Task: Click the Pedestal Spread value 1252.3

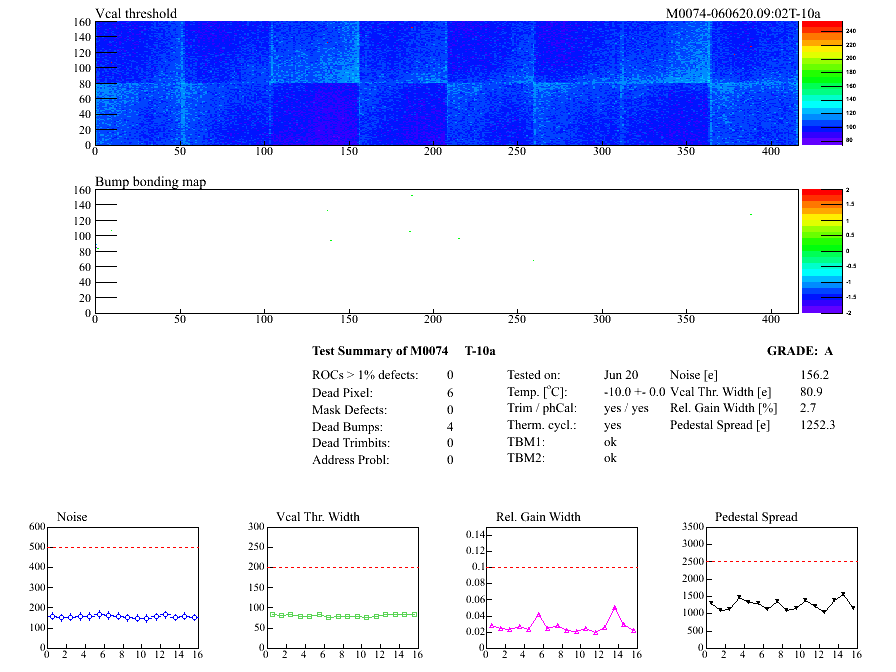Action: [817, 425]
